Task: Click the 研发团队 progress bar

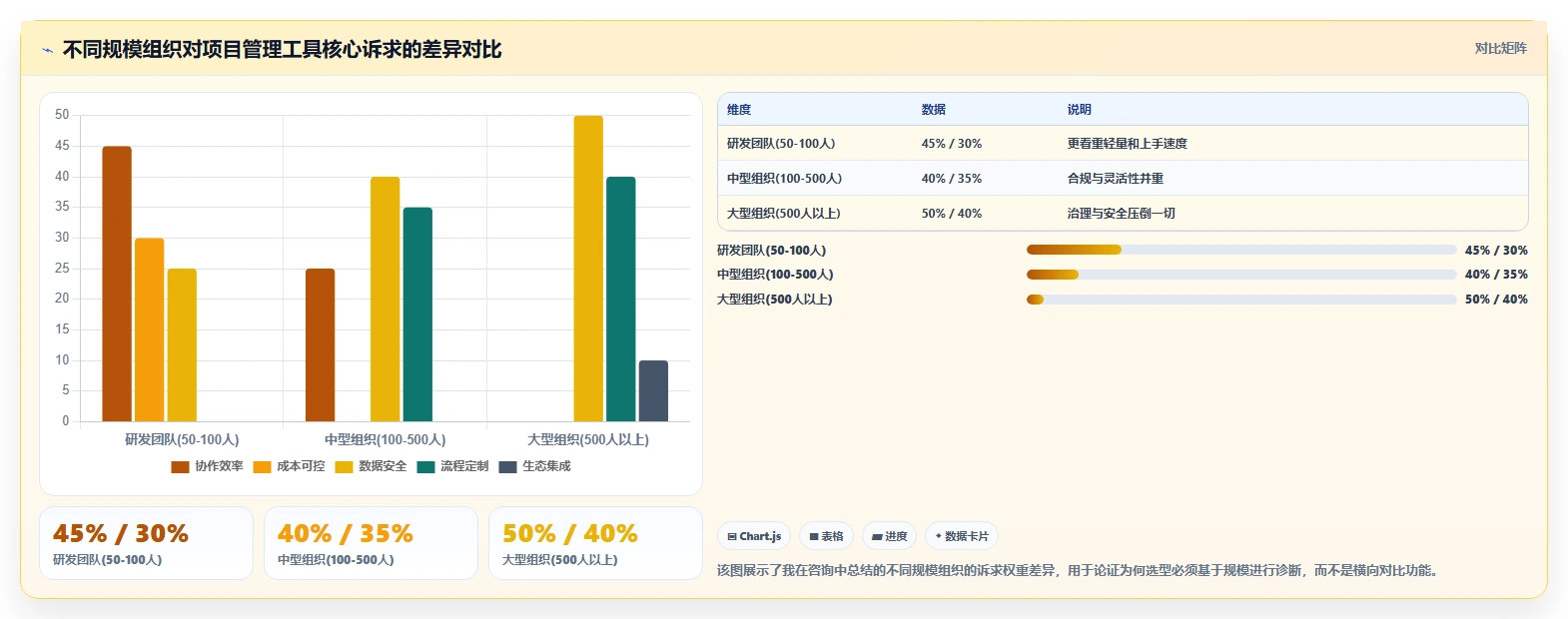Action: pos(1241,250)
